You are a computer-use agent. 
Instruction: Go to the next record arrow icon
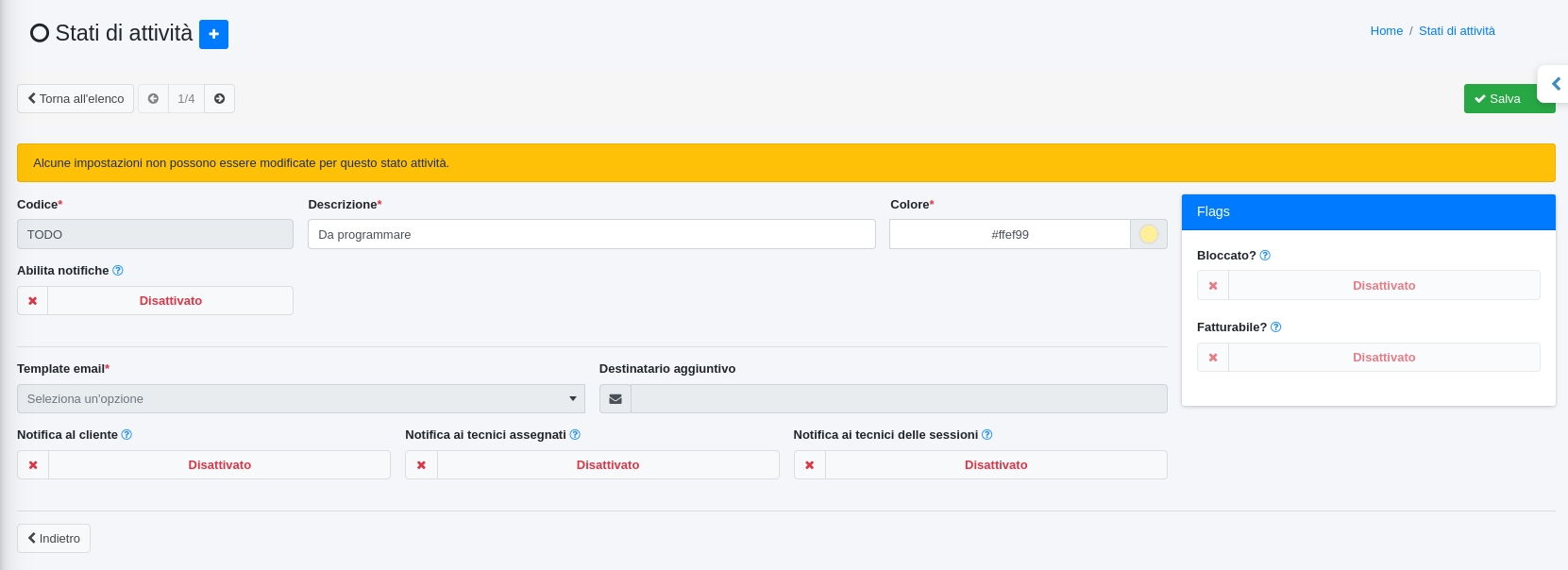pos(219,99)
